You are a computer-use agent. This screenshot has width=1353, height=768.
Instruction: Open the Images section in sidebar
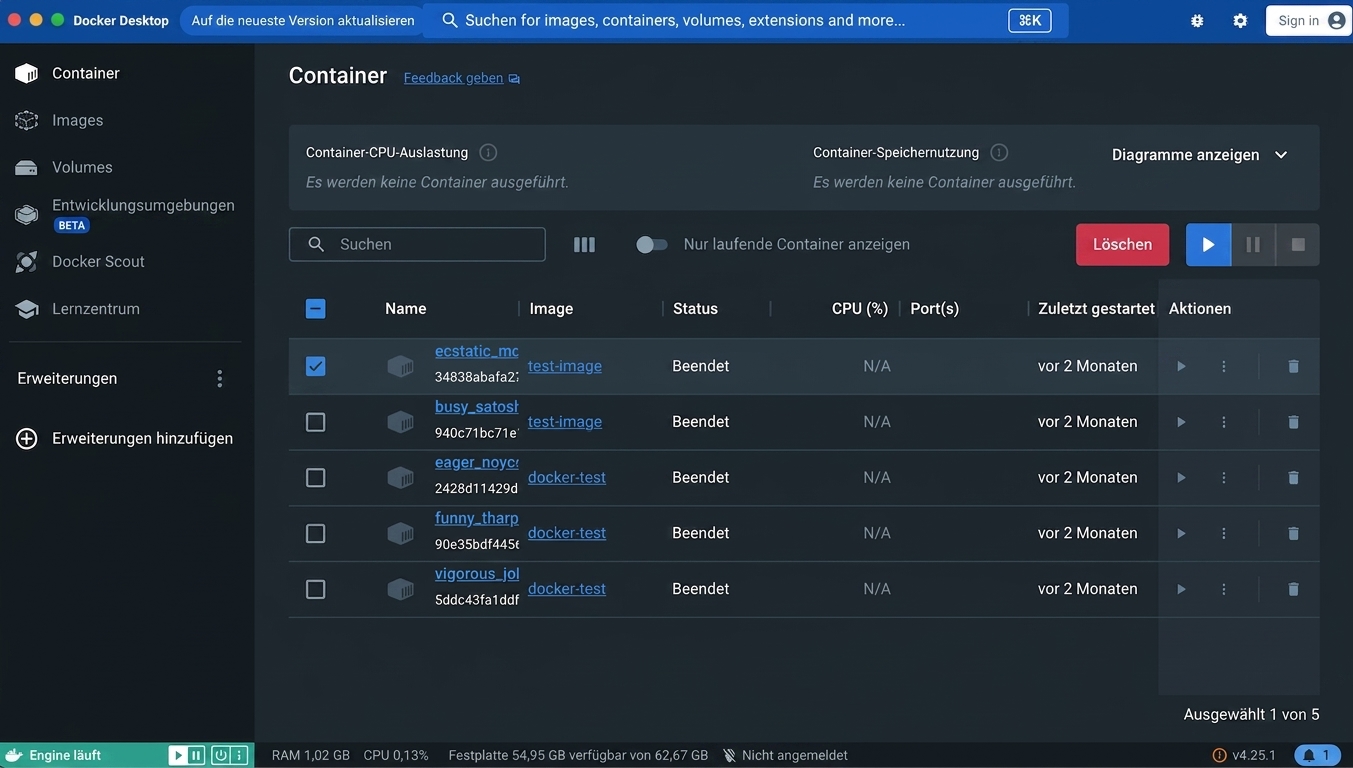(x=127, y=120)
